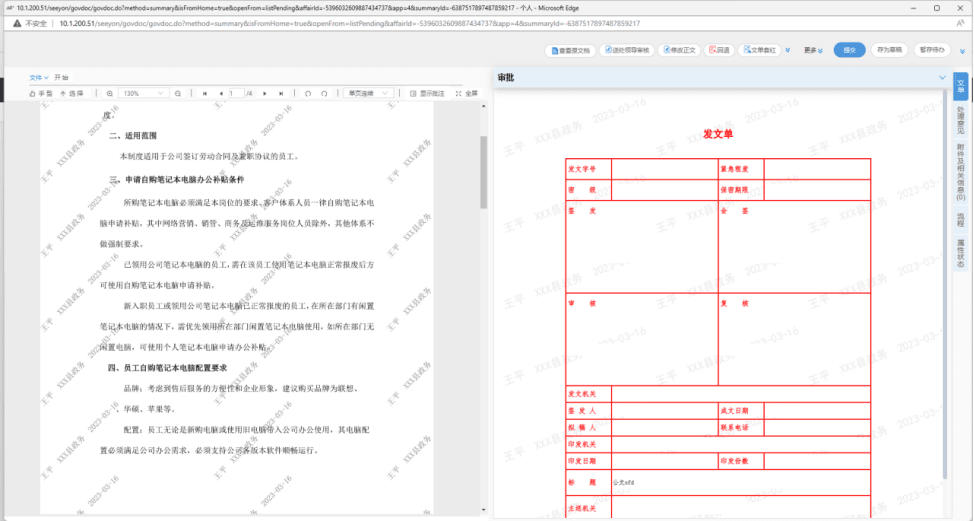Open the 文件 menu
Screen dimensions: 974x521
point(39,78)
